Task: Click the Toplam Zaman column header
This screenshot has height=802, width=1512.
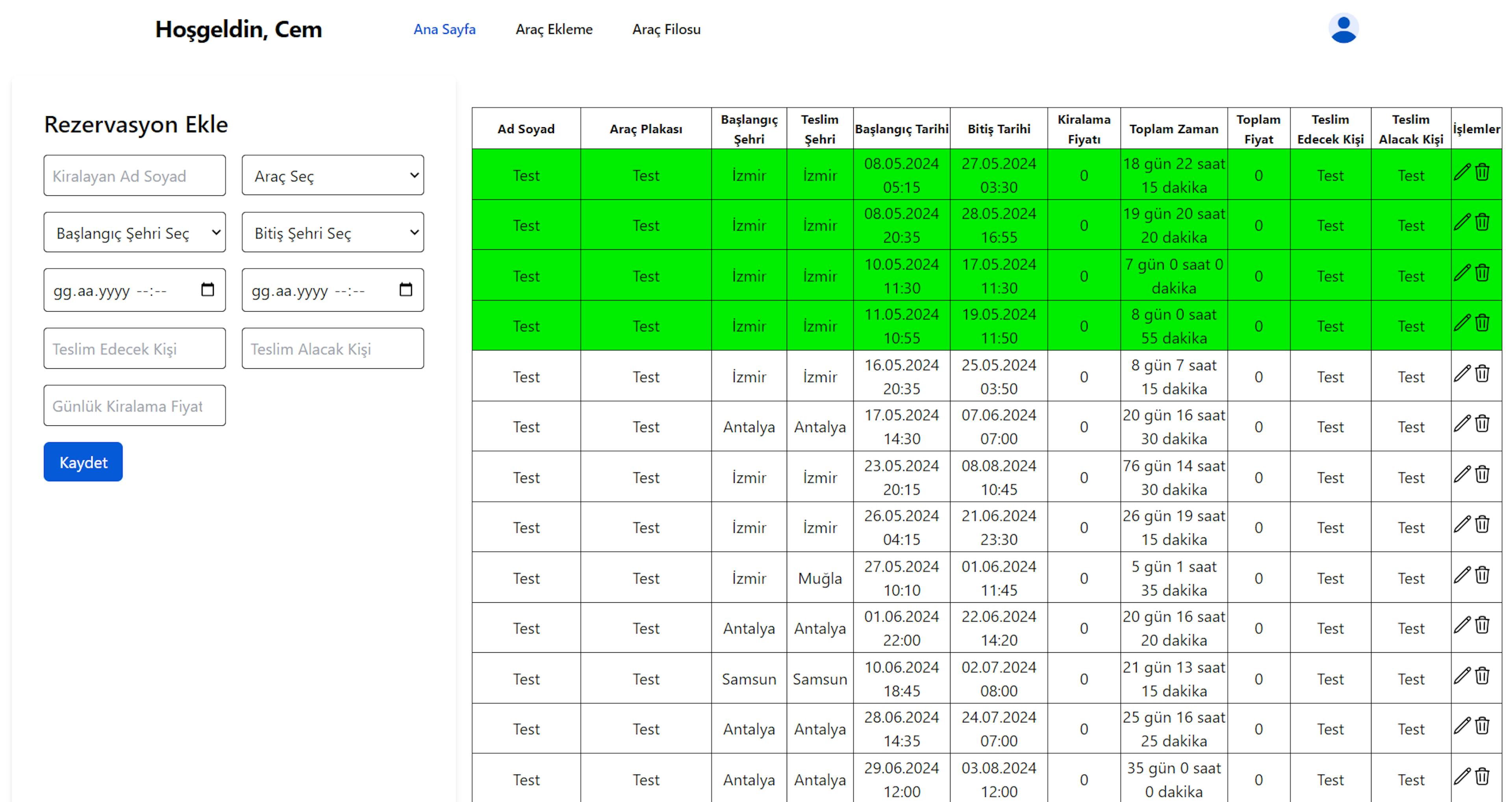Action: (1174, 128)
